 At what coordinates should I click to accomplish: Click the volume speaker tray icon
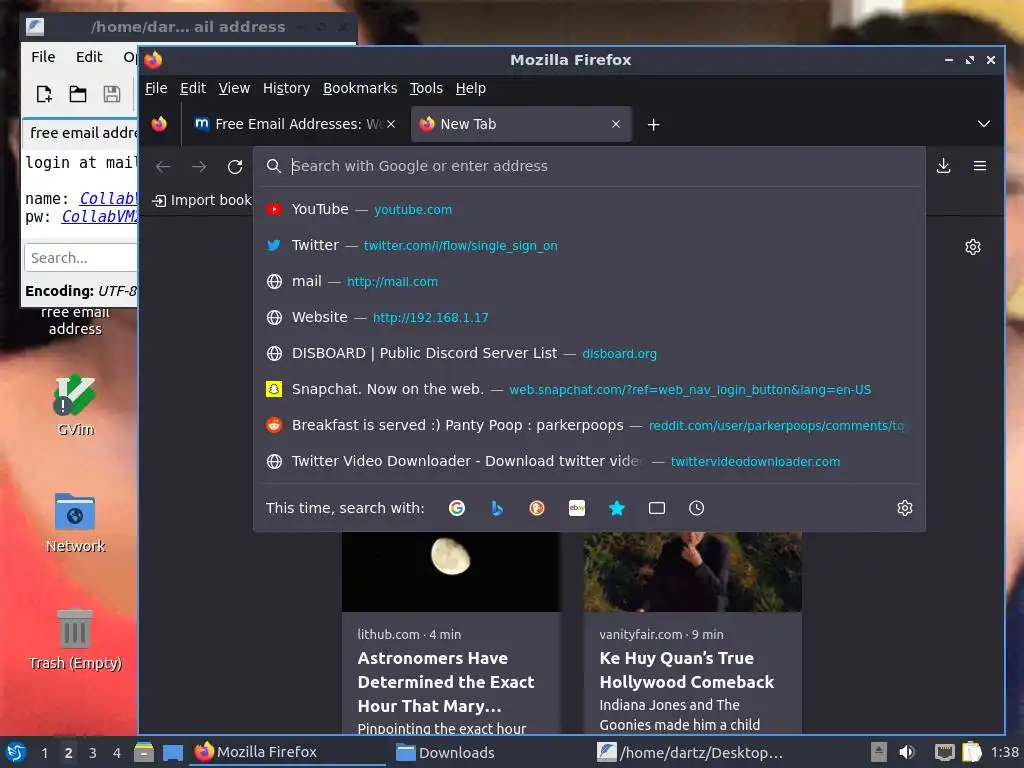coord(907,752)
